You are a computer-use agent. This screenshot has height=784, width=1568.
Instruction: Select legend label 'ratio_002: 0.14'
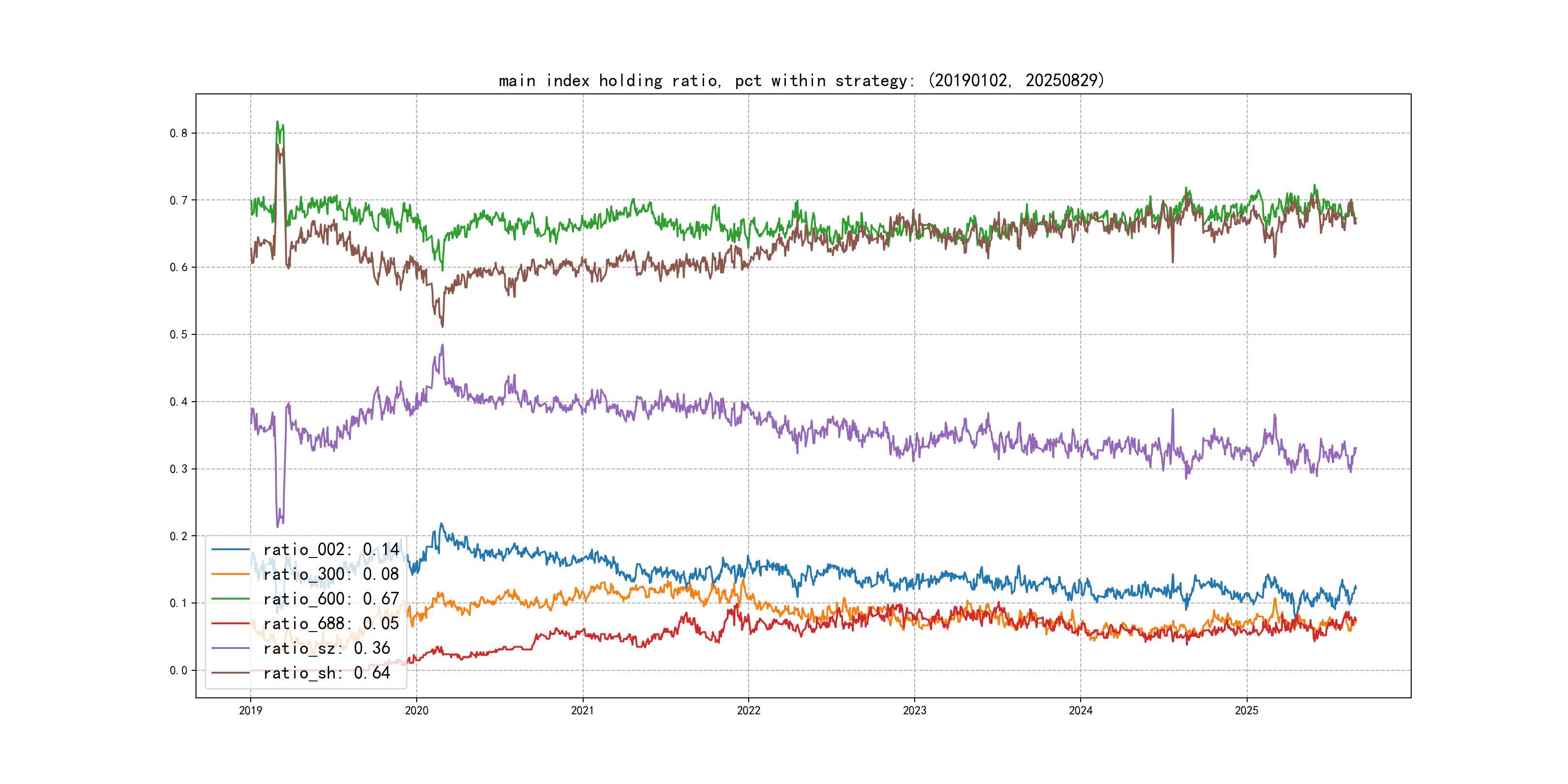click(x=331, y=550)
